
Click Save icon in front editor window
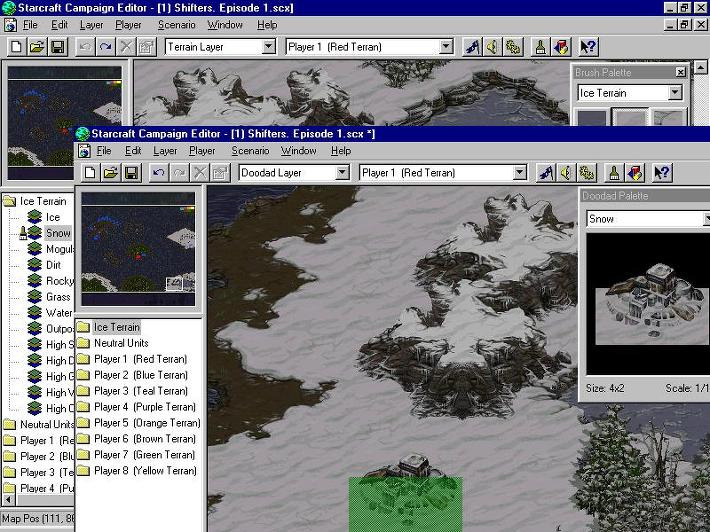coord(131,173)
